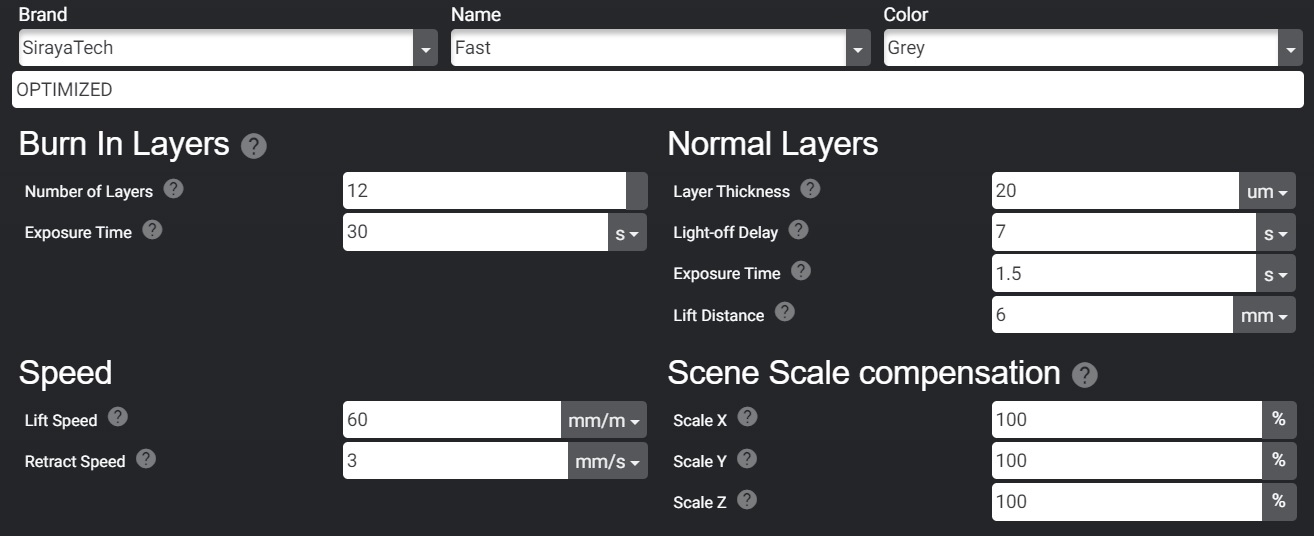Open the Color dropdown arrow

1290,48
